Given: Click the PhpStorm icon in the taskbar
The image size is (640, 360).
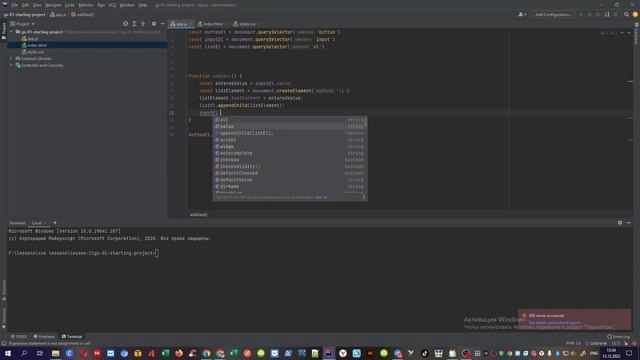Looking at the screenshot, I should pos(329,353).
